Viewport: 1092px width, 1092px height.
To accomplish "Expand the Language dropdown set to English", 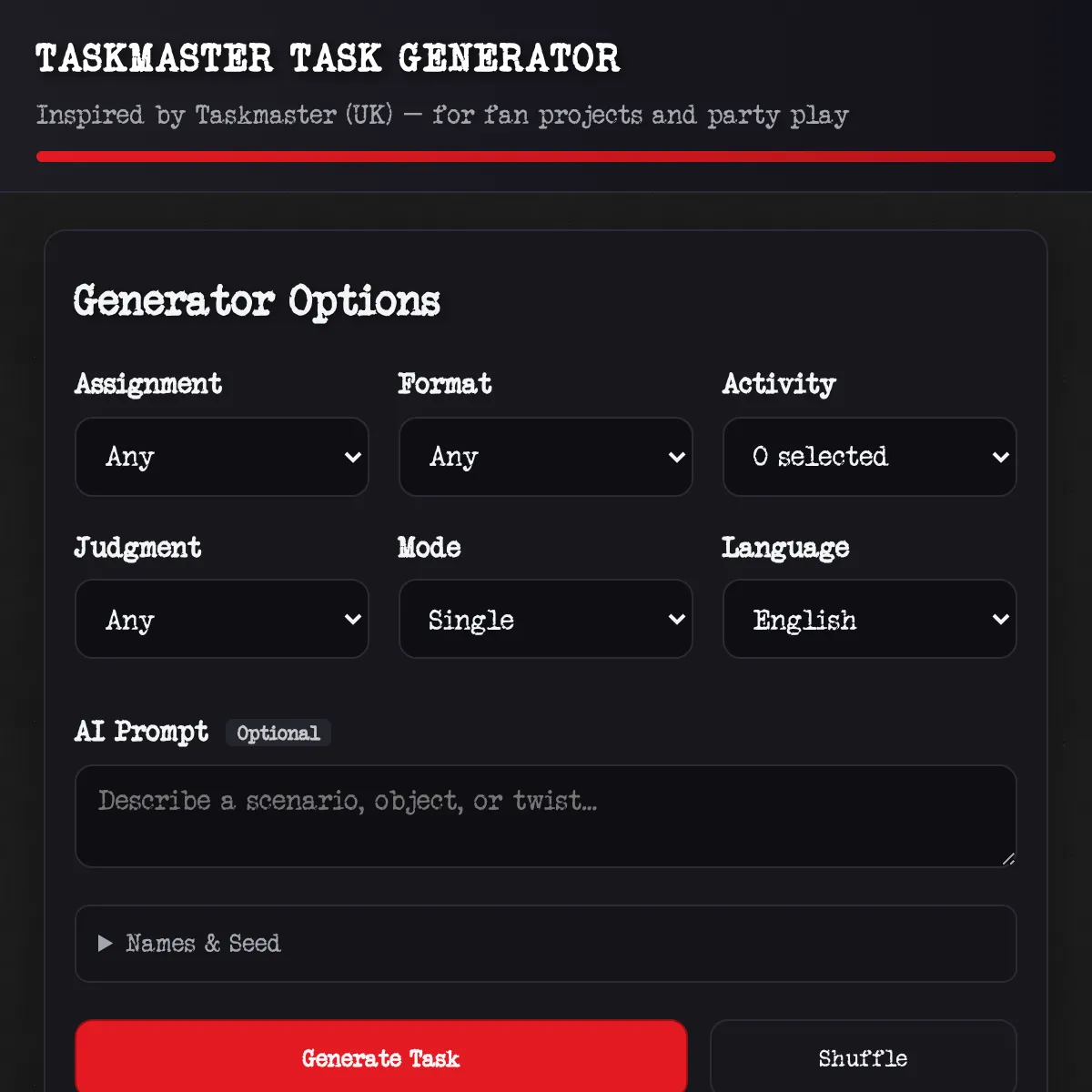I will [x=869, y=620].
